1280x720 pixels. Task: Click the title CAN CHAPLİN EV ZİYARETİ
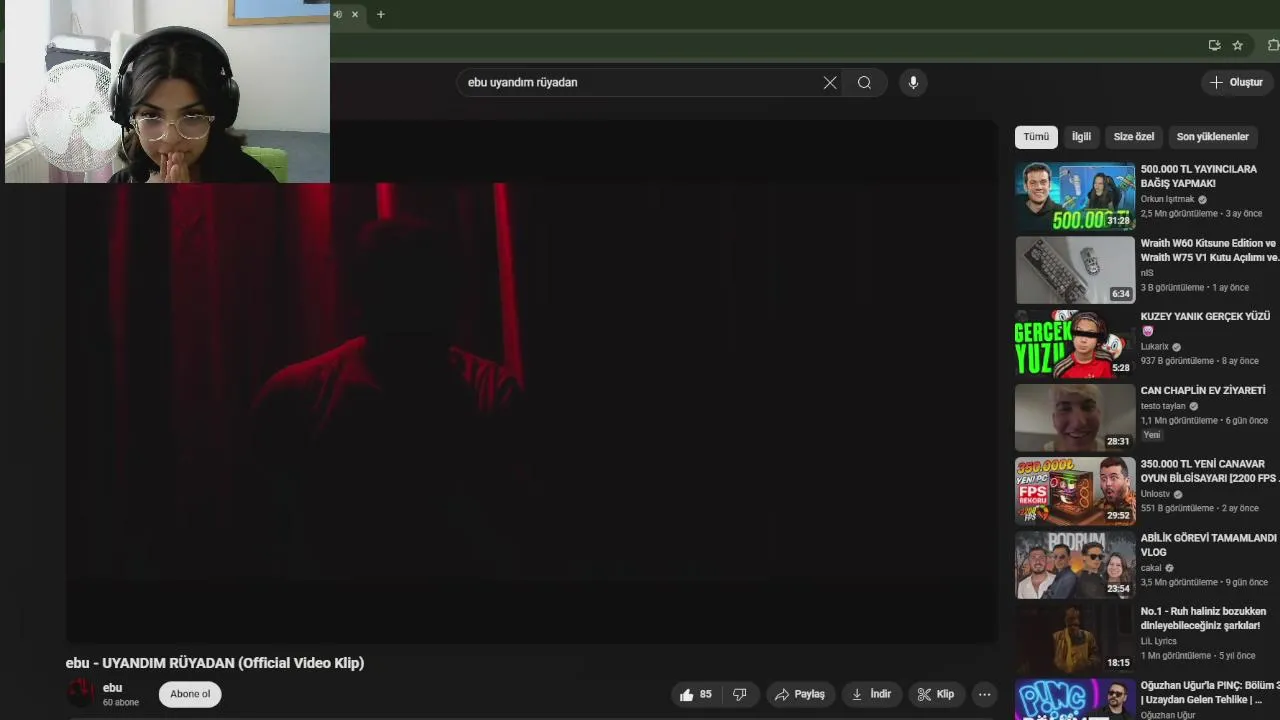coord(1203,390)
